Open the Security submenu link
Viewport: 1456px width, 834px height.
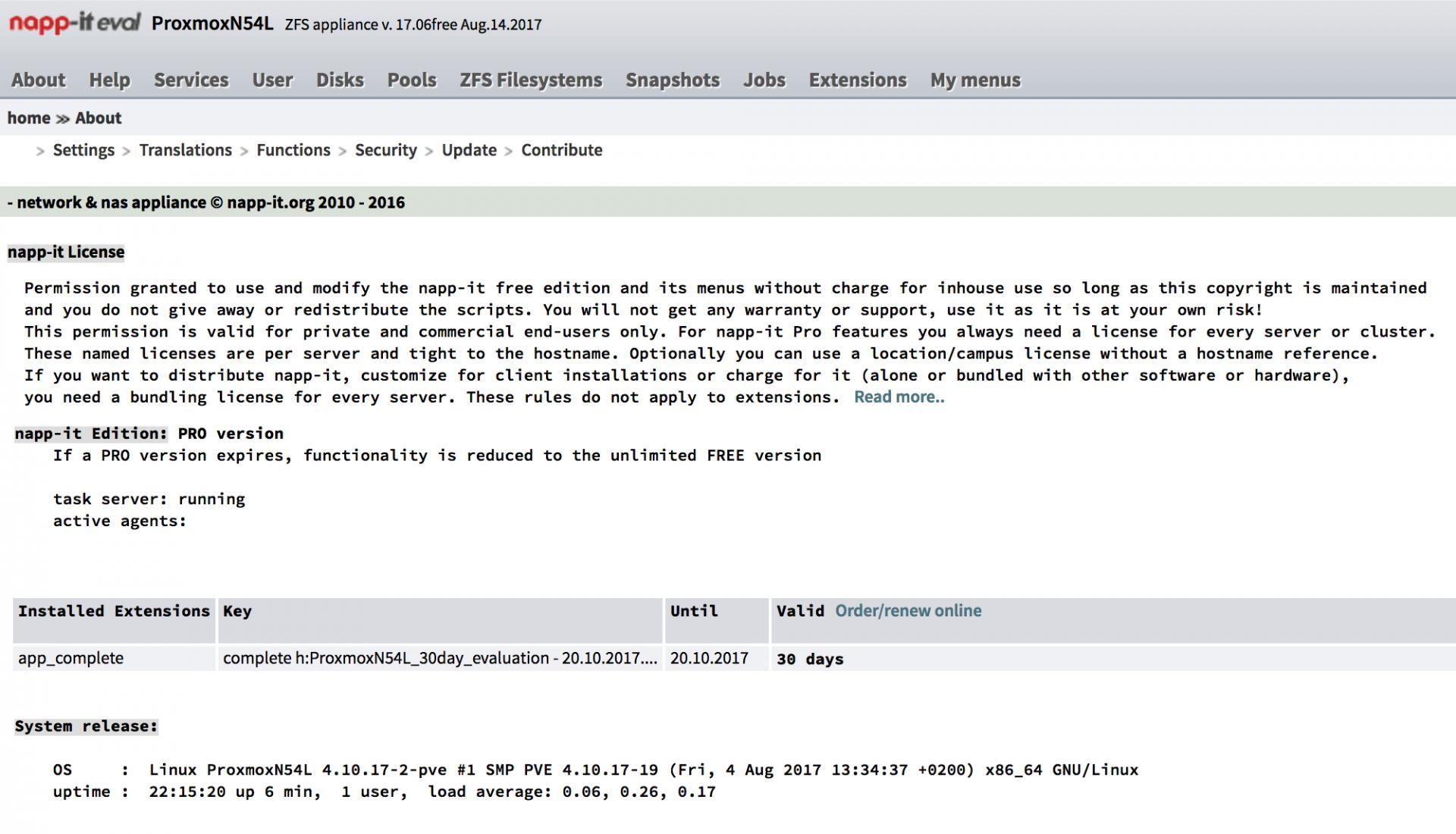point(386,150)
